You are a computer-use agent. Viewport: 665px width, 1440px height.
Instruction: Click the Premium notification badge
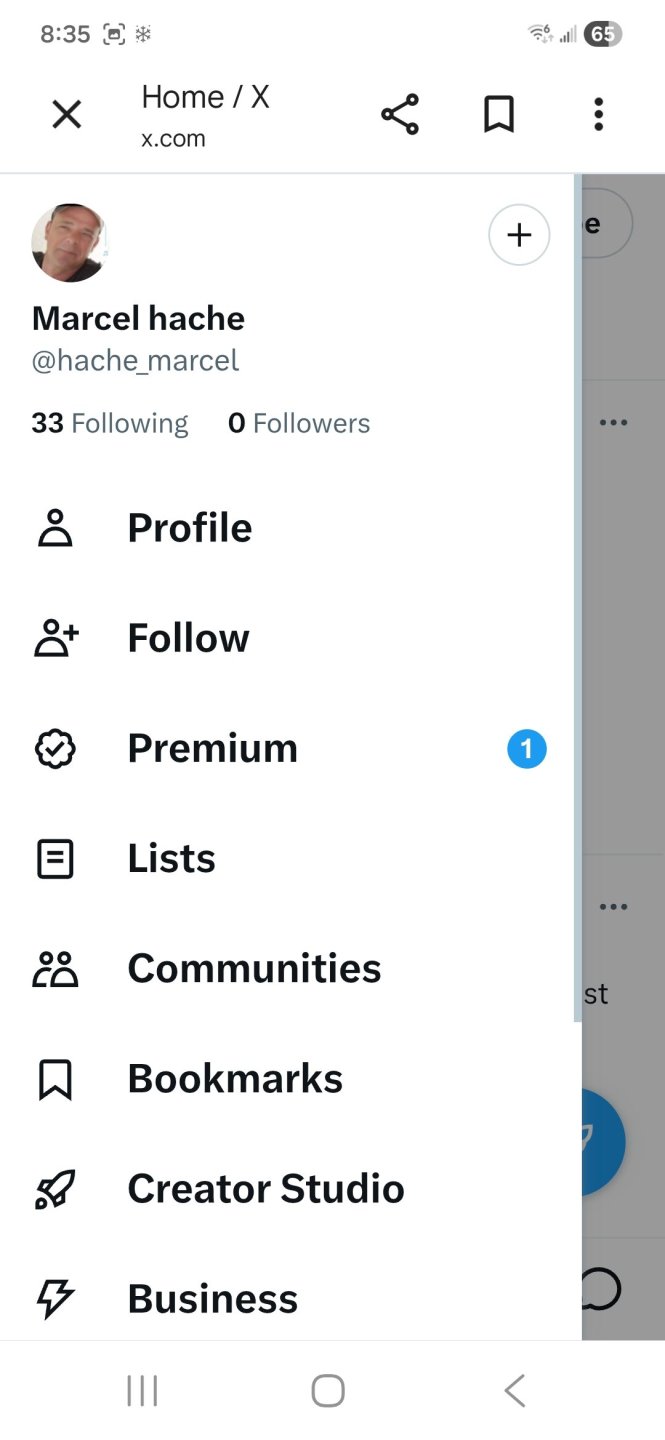point(527,749)
